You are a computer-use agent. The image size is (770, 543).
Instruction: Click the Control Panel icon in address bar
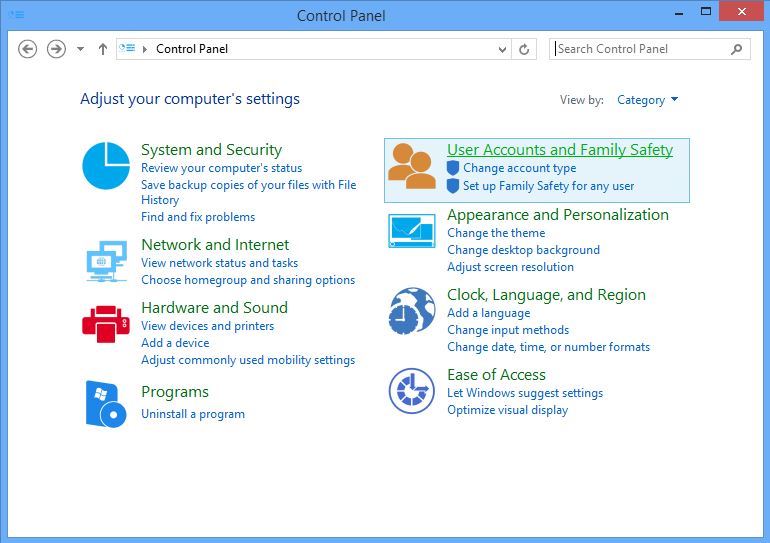coord(127,48)
